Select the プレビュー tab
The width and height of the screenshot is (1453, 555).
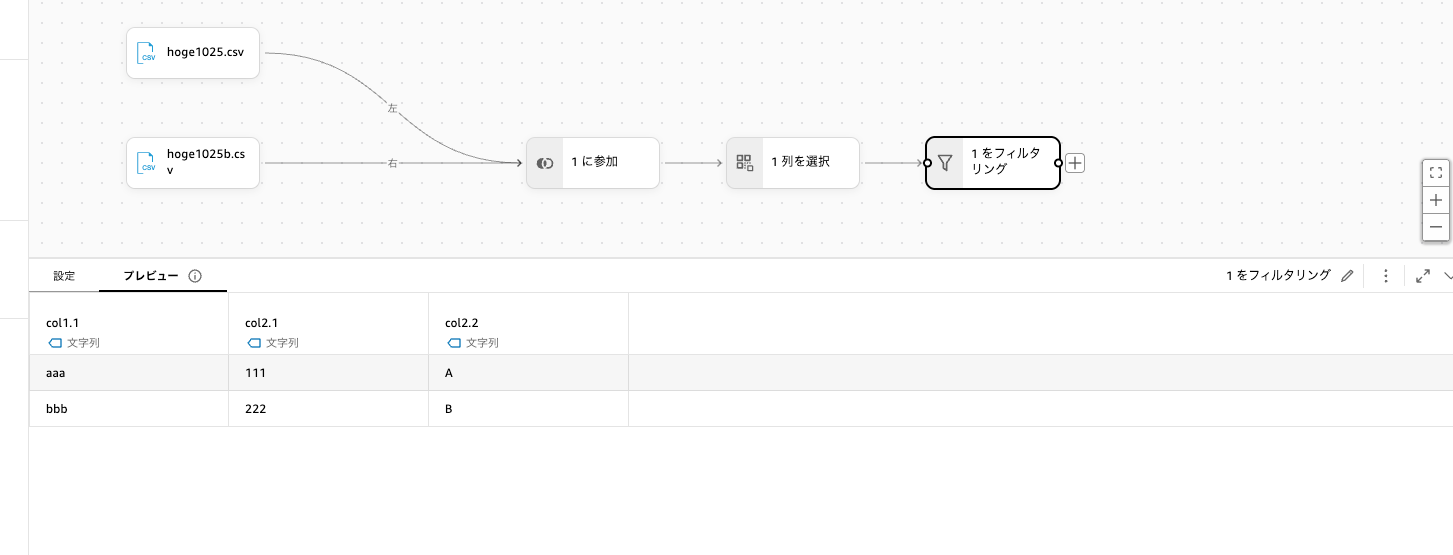(150, 276)
